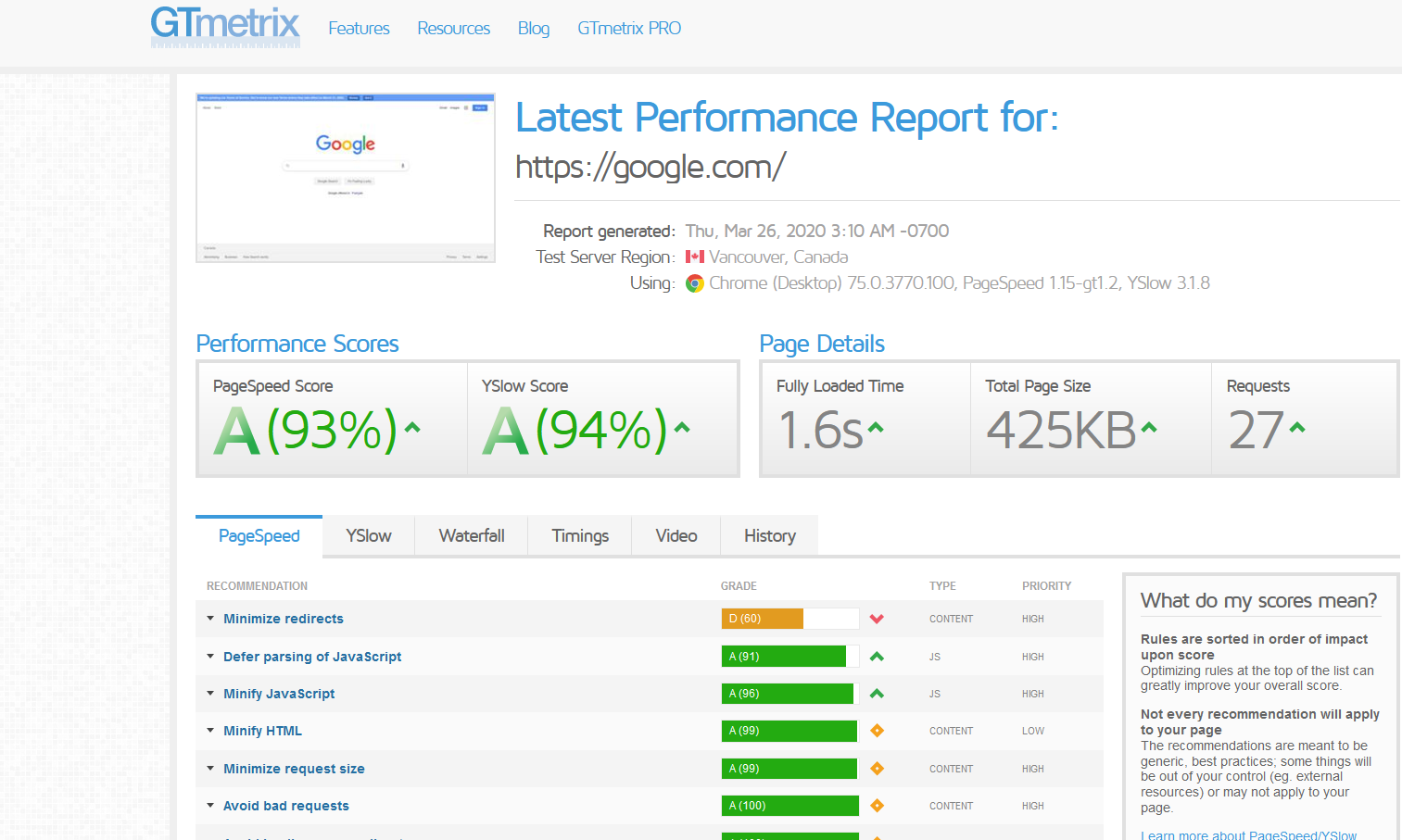Click the orange diamond for Minimize request size

tap(877, 769)
